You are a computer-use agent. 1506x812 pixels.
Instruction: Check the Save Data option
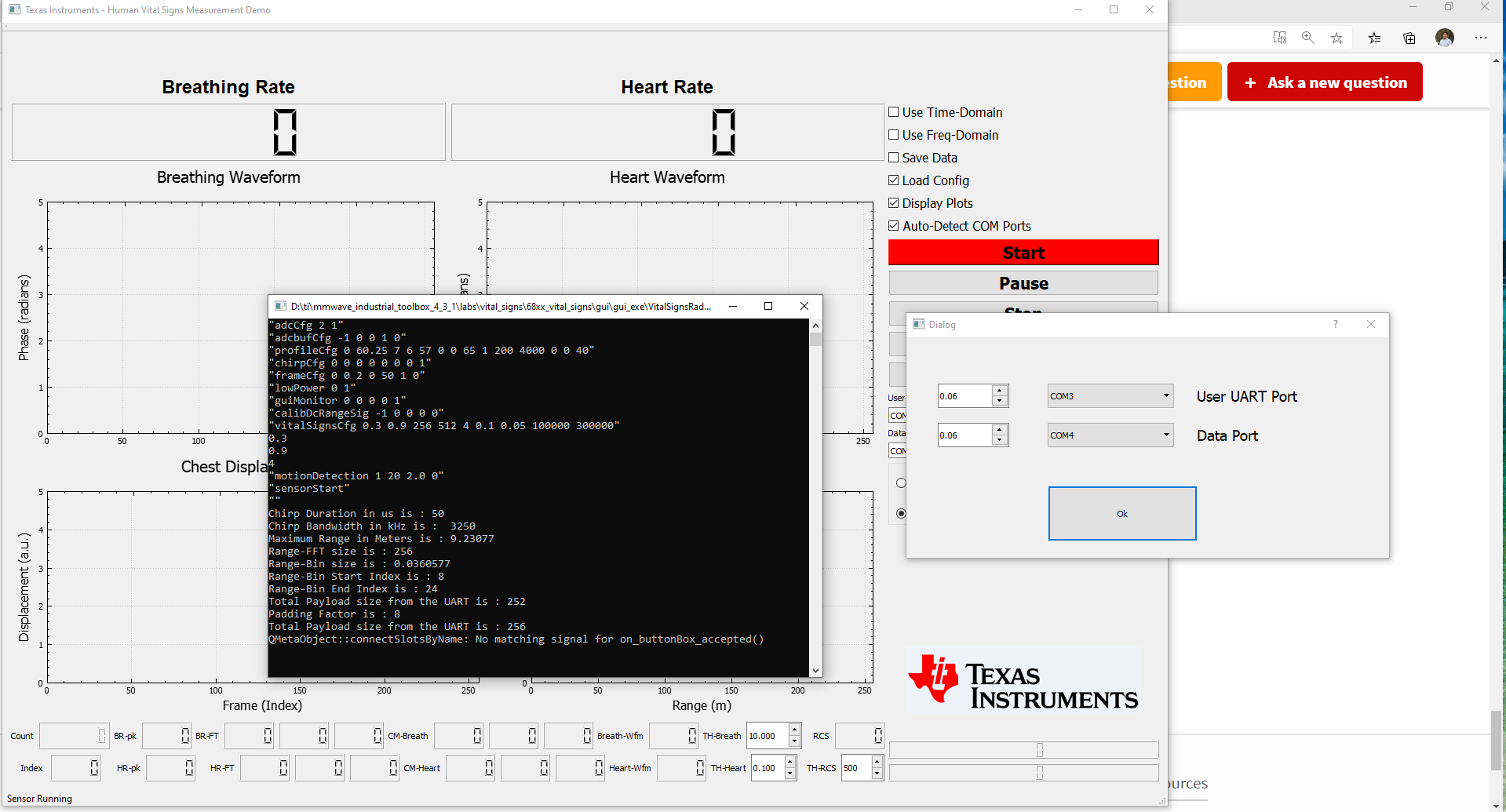pyautogui.click(x=893, y=158)
